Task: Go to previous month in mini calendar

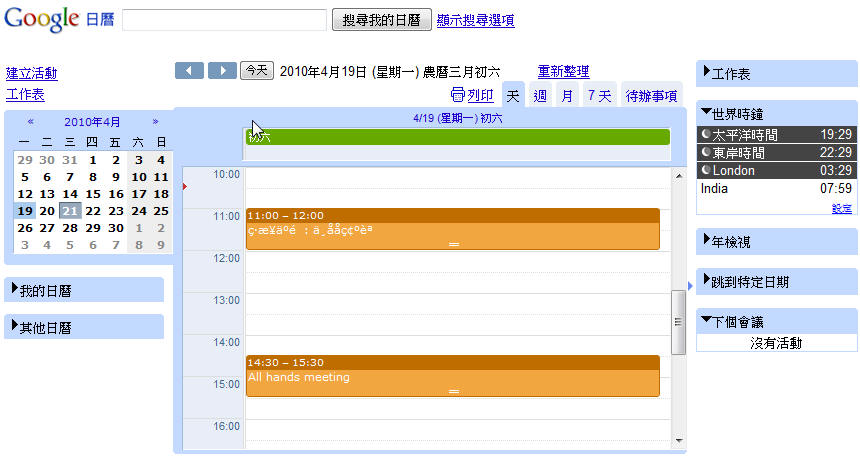Action: (31, 121)
